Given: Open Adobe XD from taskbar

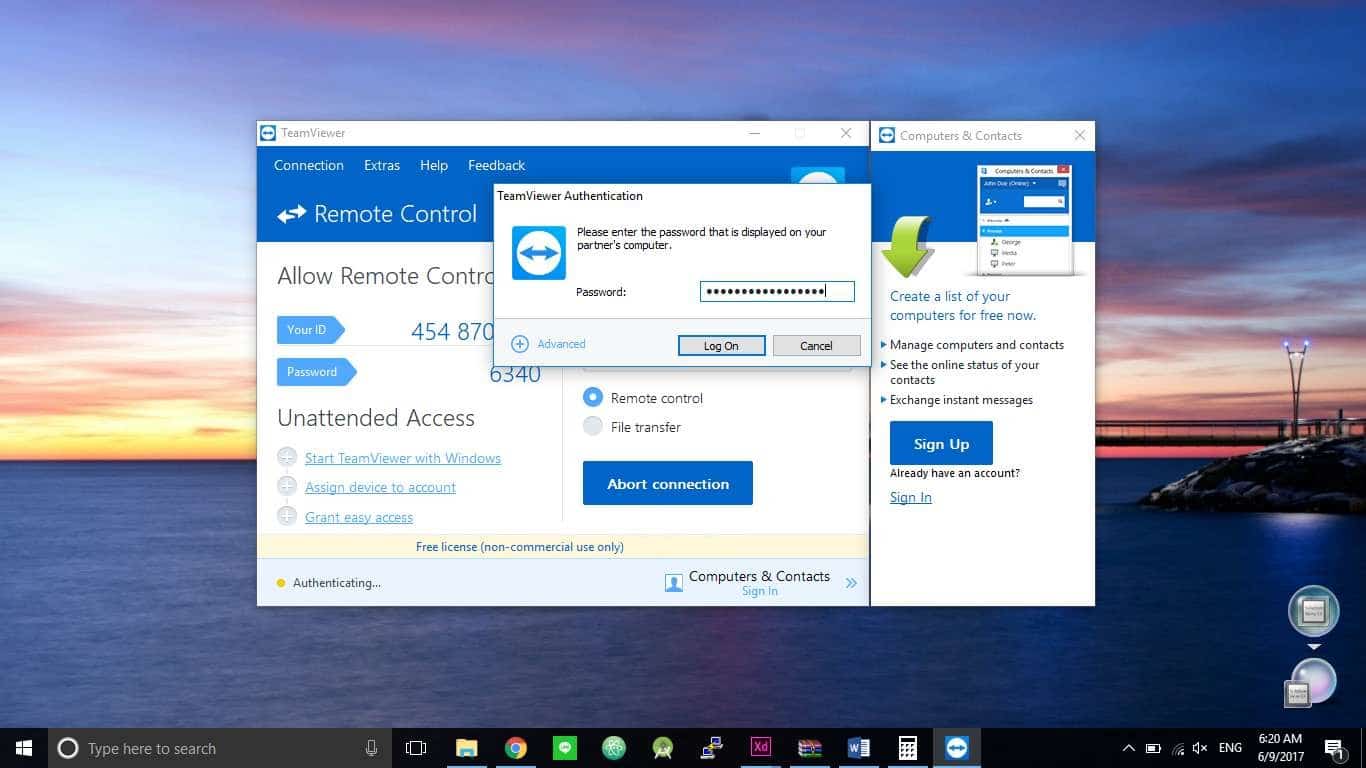Looking at the screenshot, I should coord(760,748).
